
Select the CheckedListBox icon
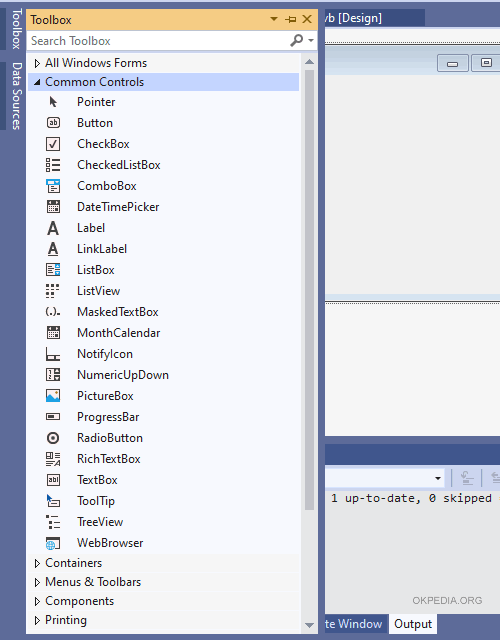pos(53,165)
